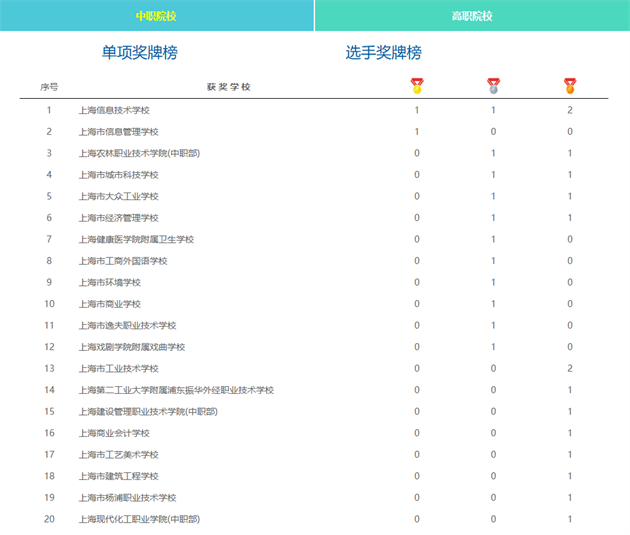Image resolution: width=630 pixels, height=535 pixels.
Task: Click 上海第二工业大学附属浦东振华外经职业技术学校
Action: 175,390
